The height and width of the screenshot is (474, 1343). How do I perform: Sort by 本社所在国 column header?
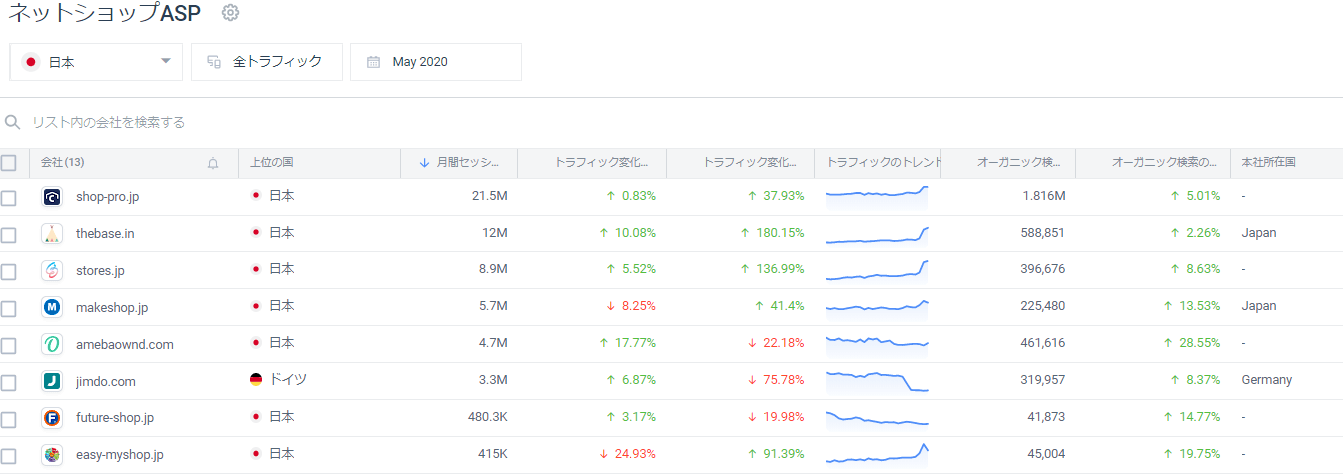[1267, 163]
